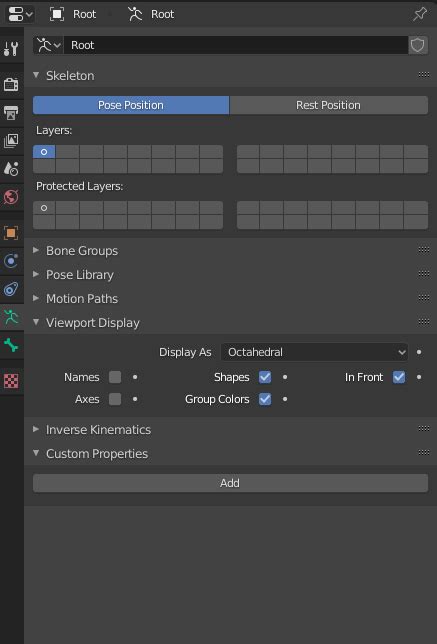The image size is (437, 644).
Task: Toggle the fake user shield button
Action: pos(418,45)
